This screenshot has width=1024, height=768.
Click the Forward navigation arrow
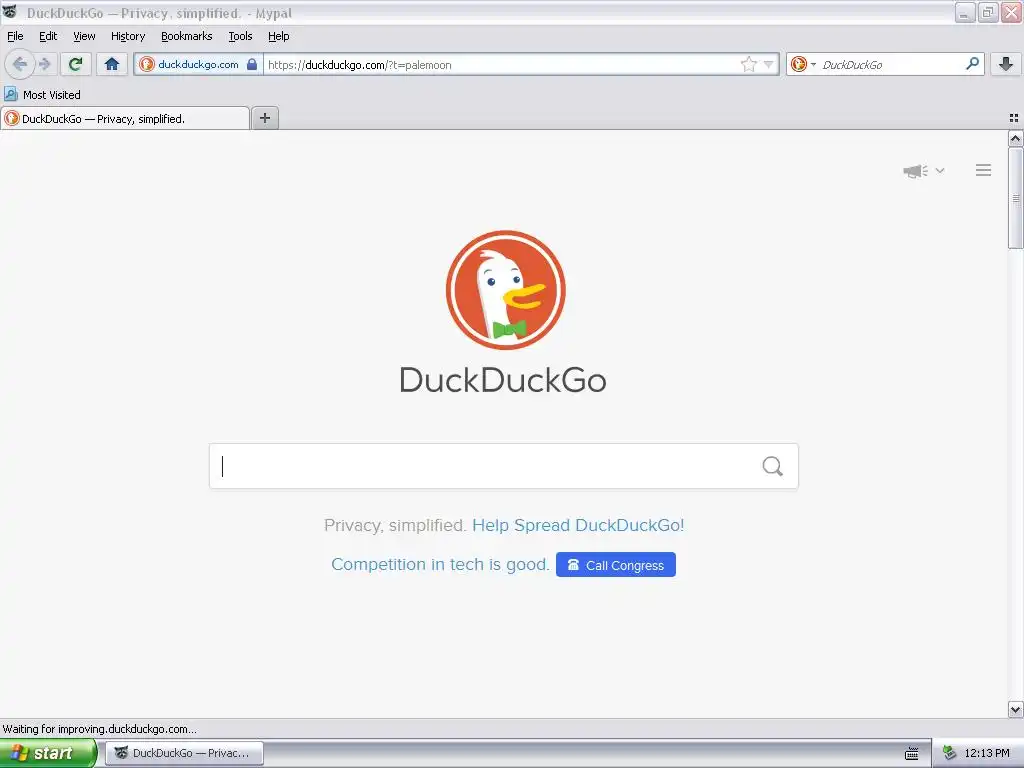(44, 64)
